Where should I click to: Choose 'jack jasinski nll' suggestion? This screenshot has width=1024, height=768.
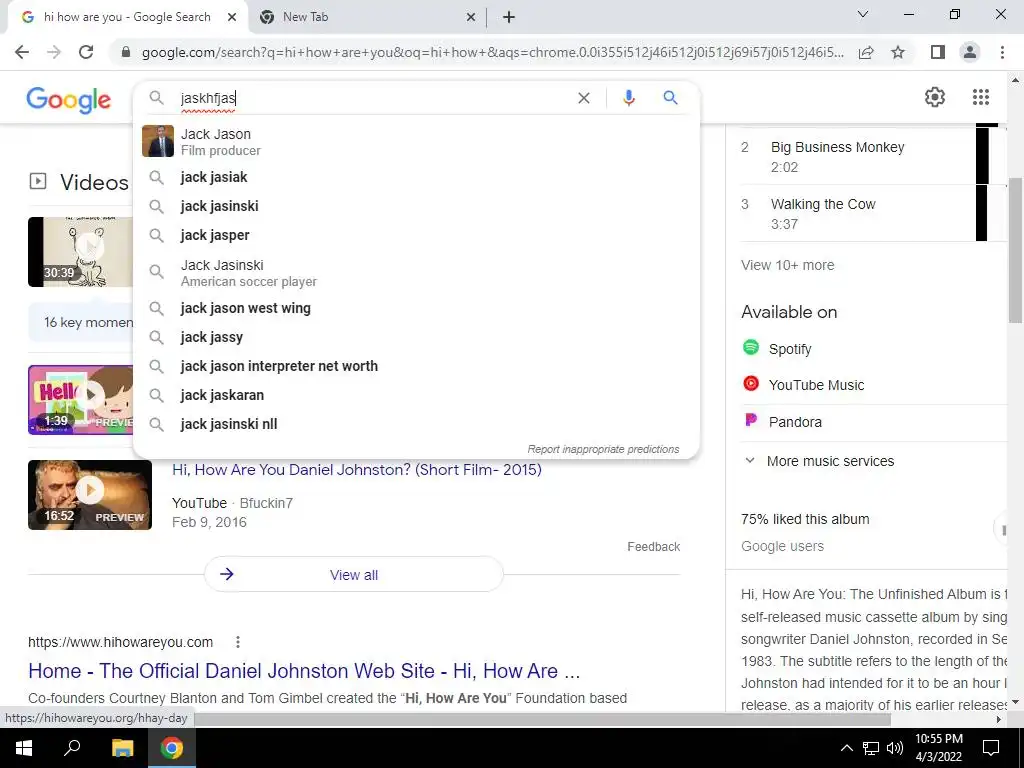click(416, 424)
